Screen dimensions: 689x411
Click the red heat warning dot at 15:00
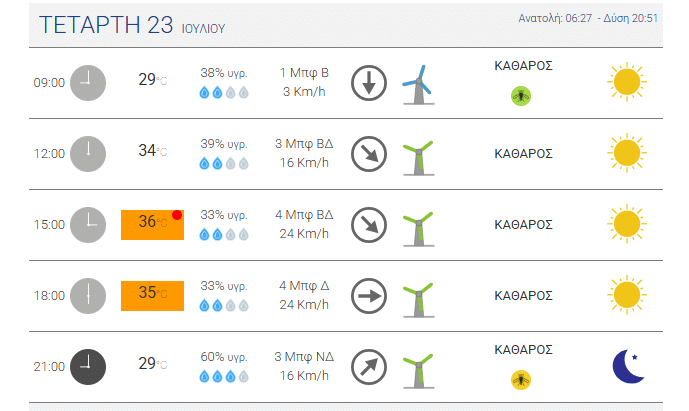point(177,215)
